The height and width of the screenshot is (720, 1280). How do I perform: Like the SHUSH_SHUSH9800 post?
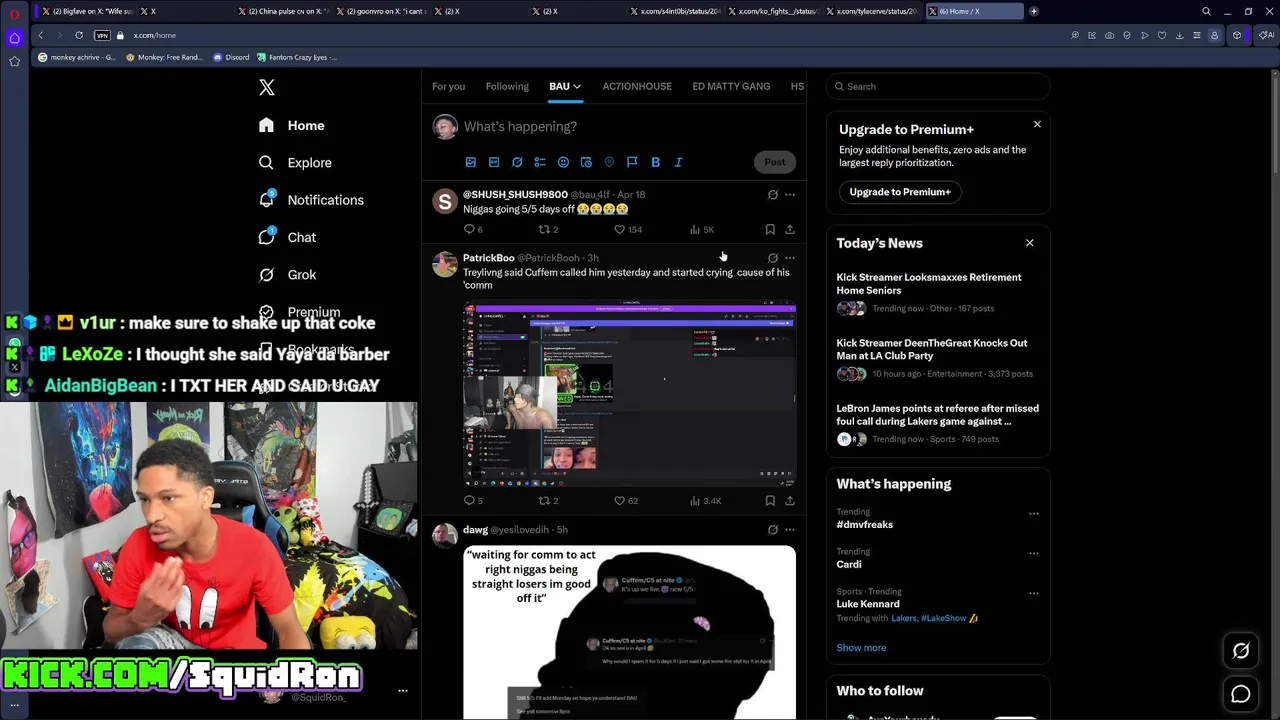[x=626, y=229]
